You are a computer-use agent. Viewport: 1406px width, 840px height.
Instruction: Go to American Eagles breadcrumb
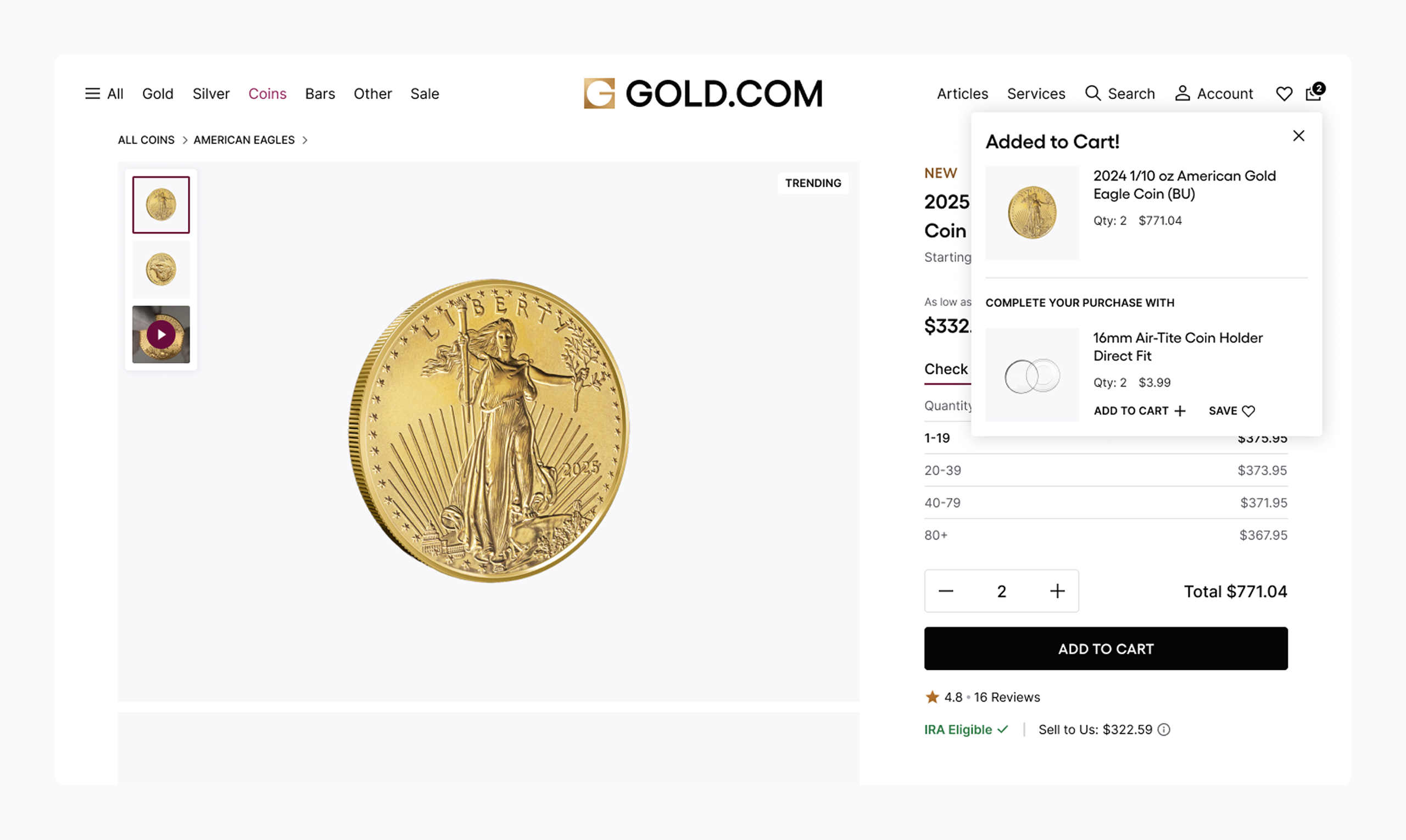244,140
